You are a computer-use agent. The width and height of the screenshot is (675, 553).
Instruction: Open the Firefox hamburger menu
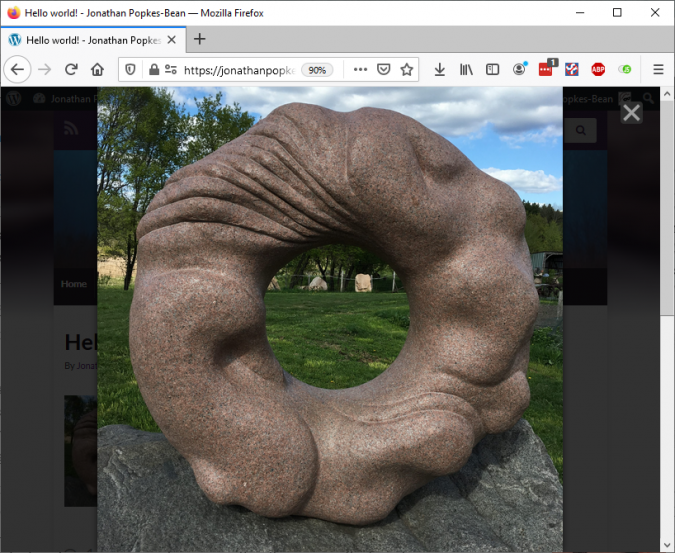point(658,69)
